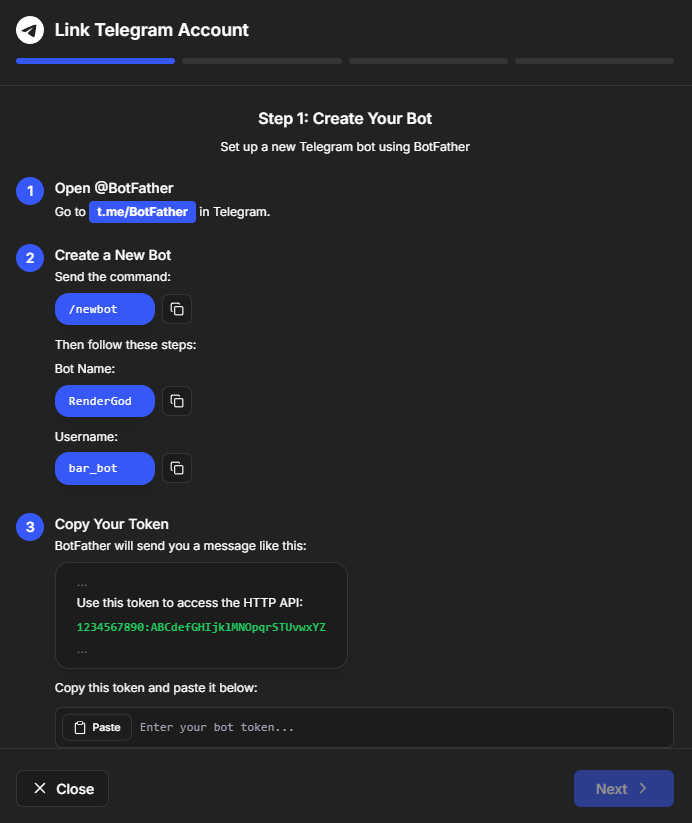692x823 pixels.
Task: Click the copy icon next to /newbot
Action: click(x=177, y=309)
